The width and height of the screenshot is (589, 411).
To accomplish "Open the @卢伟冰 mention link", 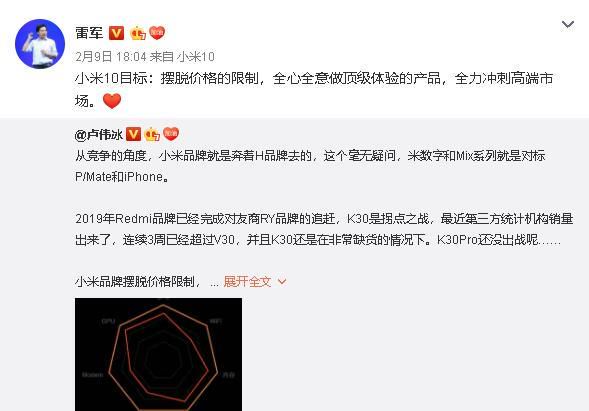I will point(99,134).
